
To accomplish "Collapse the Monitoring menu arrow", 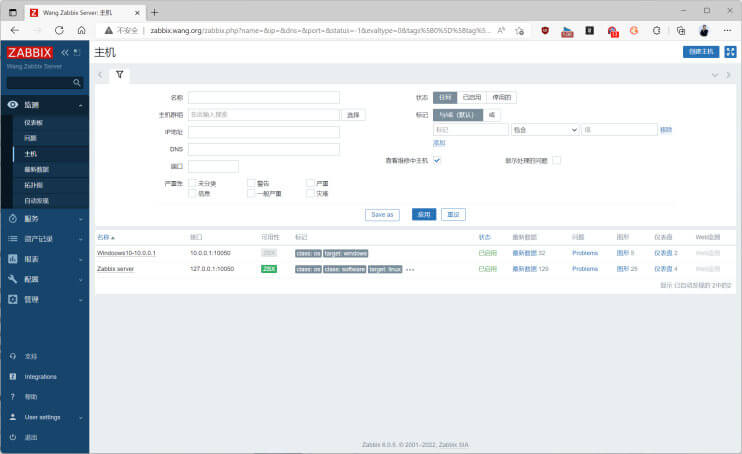I will (x=80, y=105).
